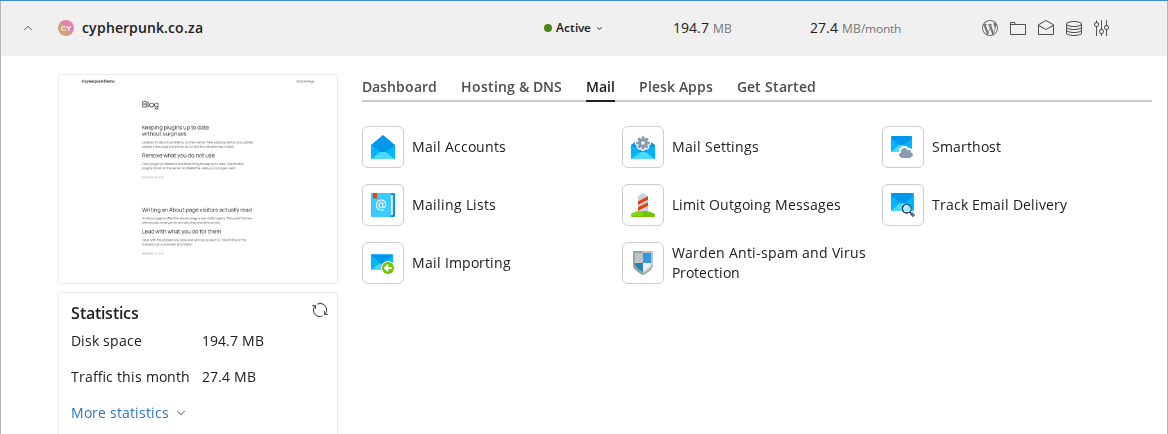Select the Mail tab

coord(600,87)
